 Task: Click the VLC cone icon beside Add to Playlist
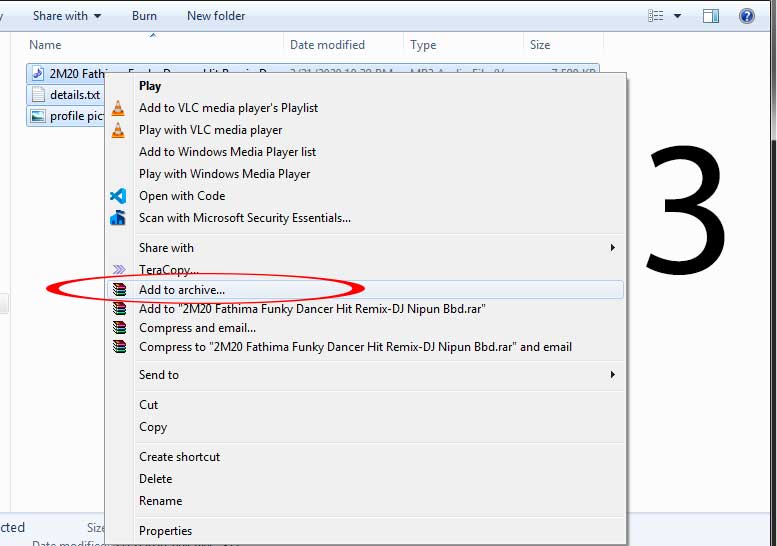(118, 108)
